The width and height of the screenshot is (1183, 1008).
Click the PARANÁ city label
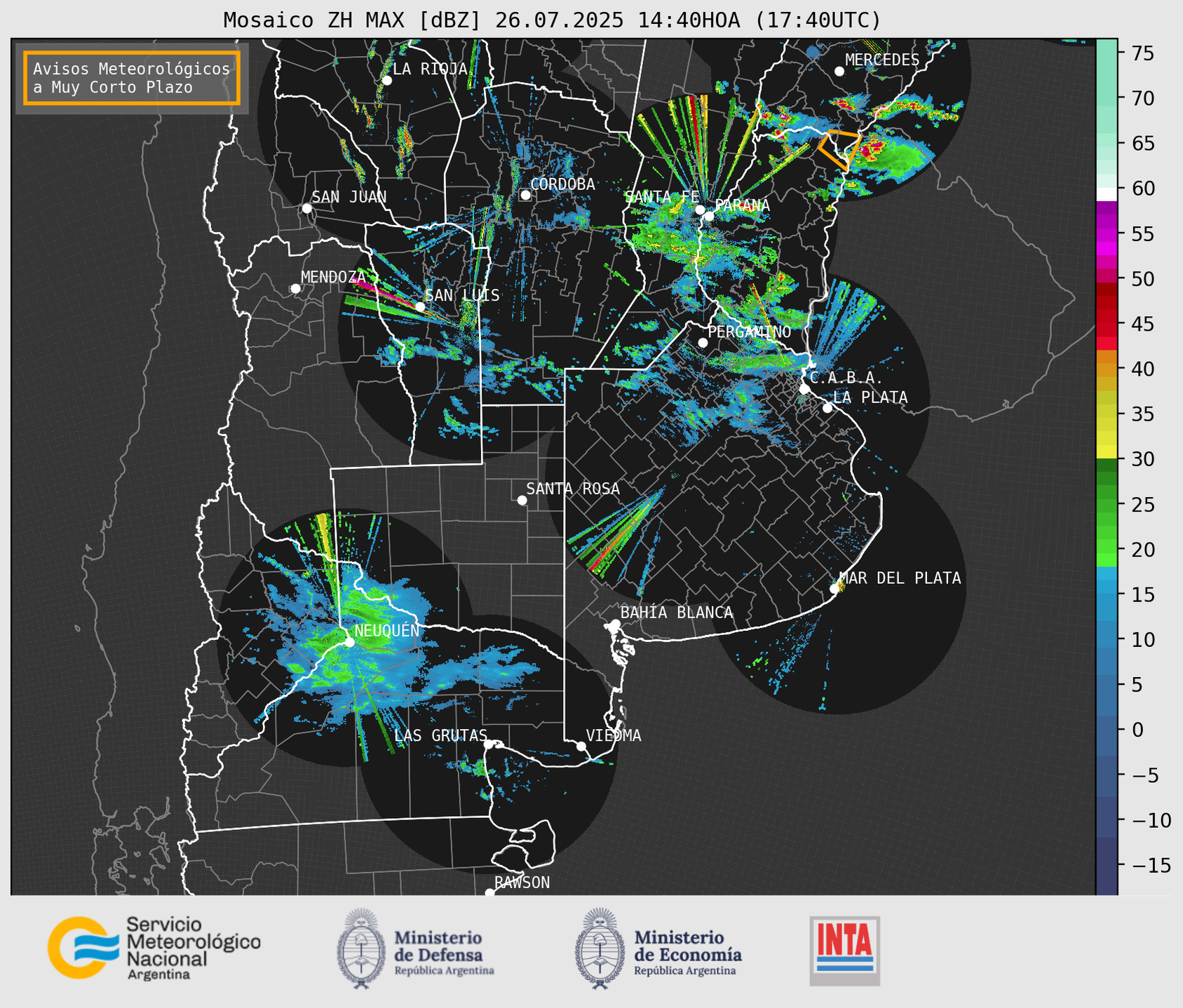tap(742, 205)
